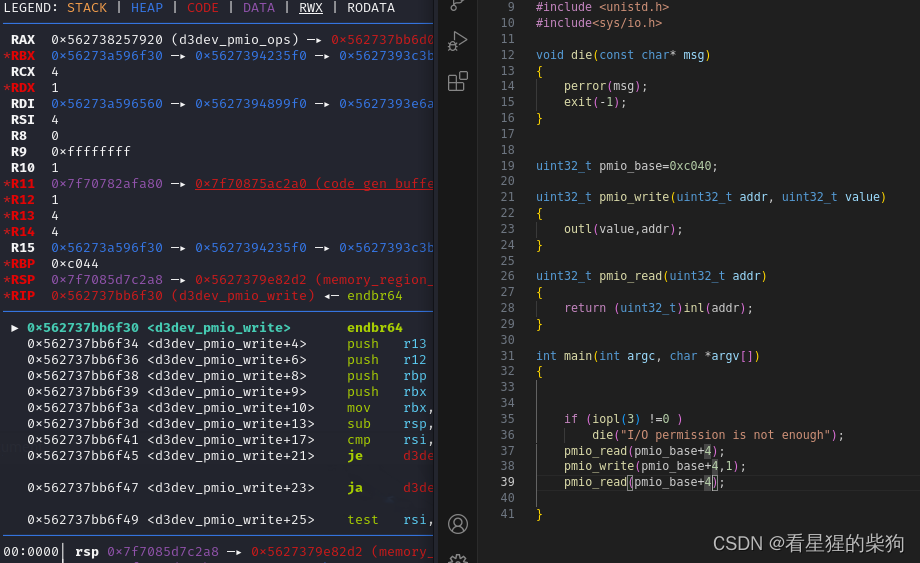The height and width of the screenshot is (563, 920).
Task: Select the RDI register name
Action: (23, 104)
